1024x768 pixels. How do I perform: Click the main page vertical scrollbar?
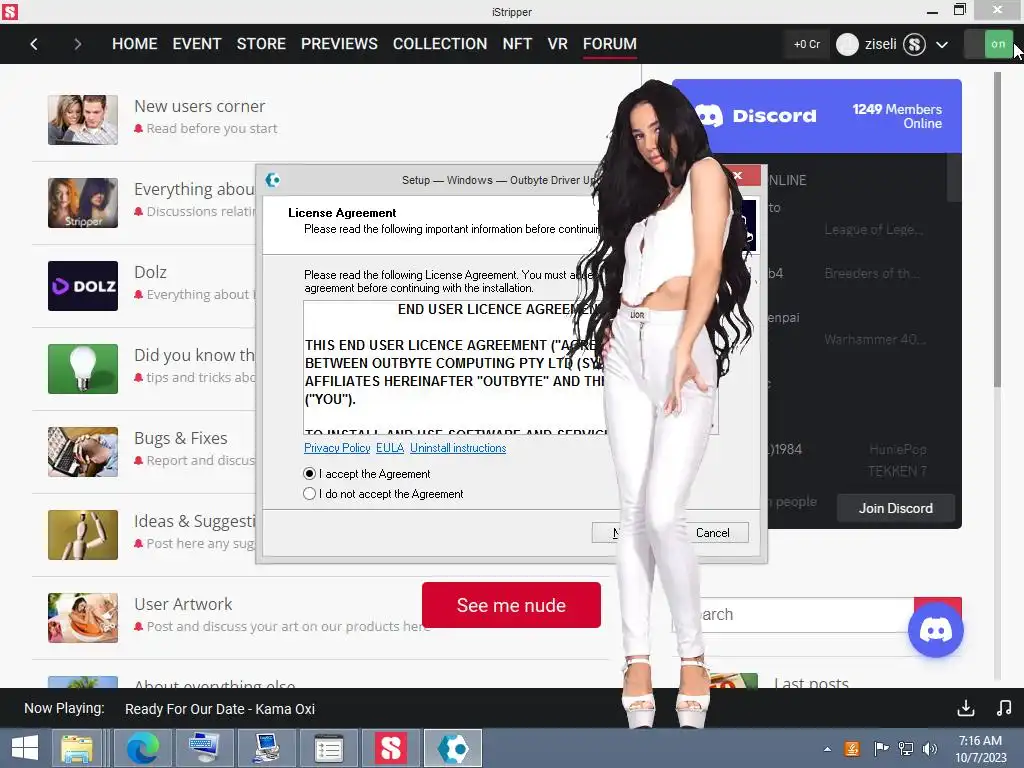[997, 229]
